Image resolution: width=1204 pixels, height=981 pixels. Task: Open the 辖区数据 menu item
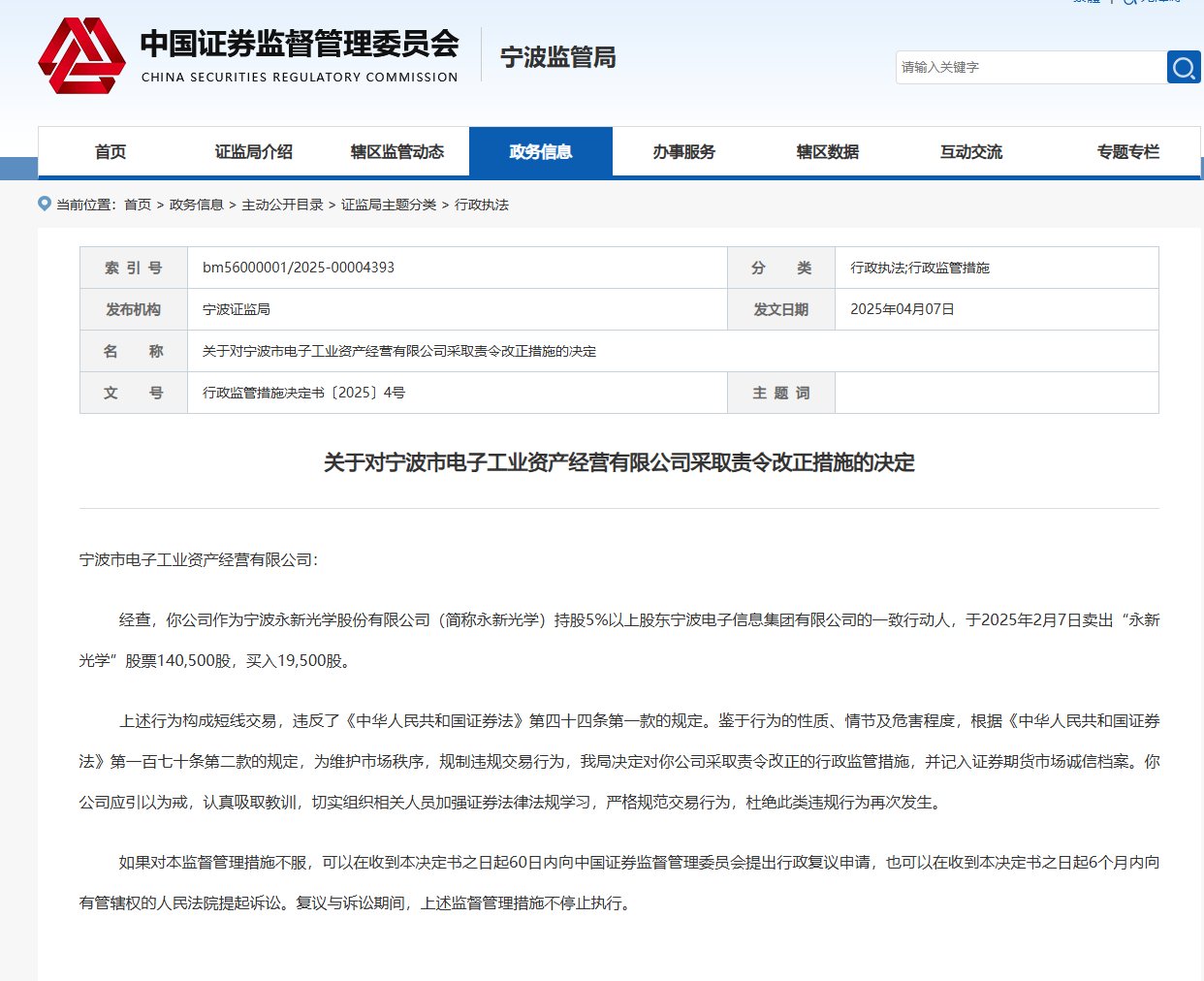tap(827, 151)
